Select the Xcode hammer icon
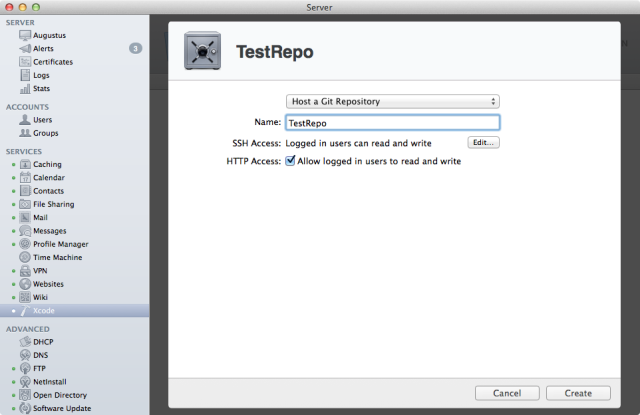 [25, 311]
